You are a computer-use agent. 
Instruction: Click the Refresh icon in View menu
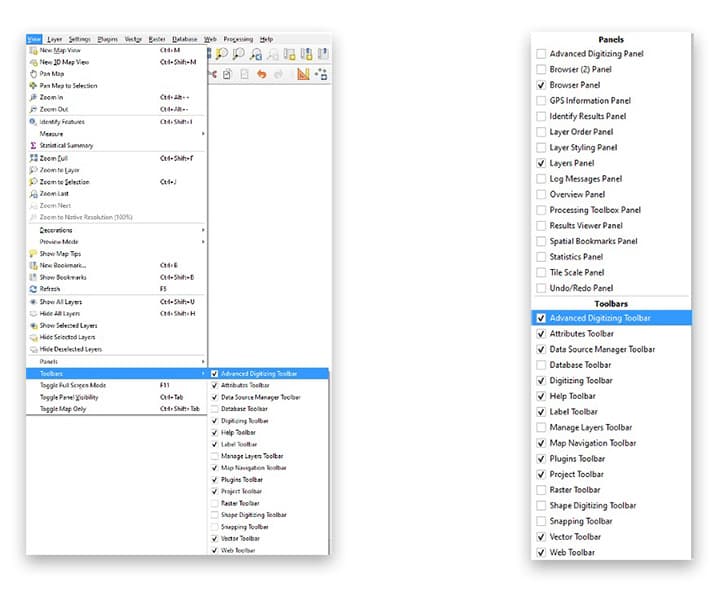click(x=33, y=289)
